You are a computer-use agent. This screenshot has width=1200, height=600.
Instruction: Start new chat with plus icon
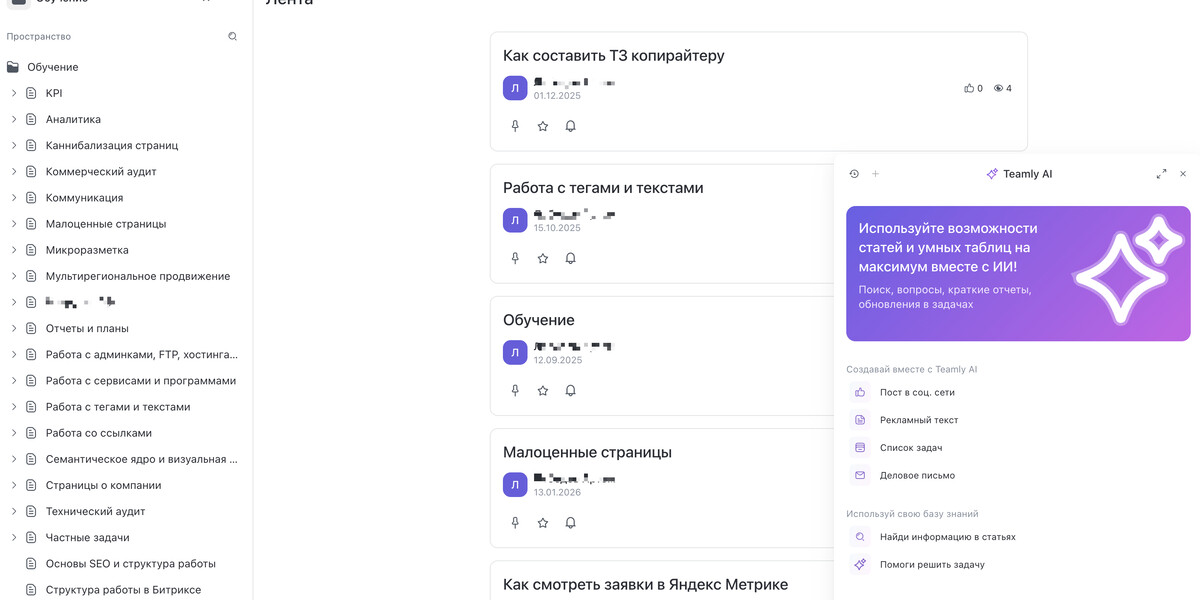tap(876, 174)
